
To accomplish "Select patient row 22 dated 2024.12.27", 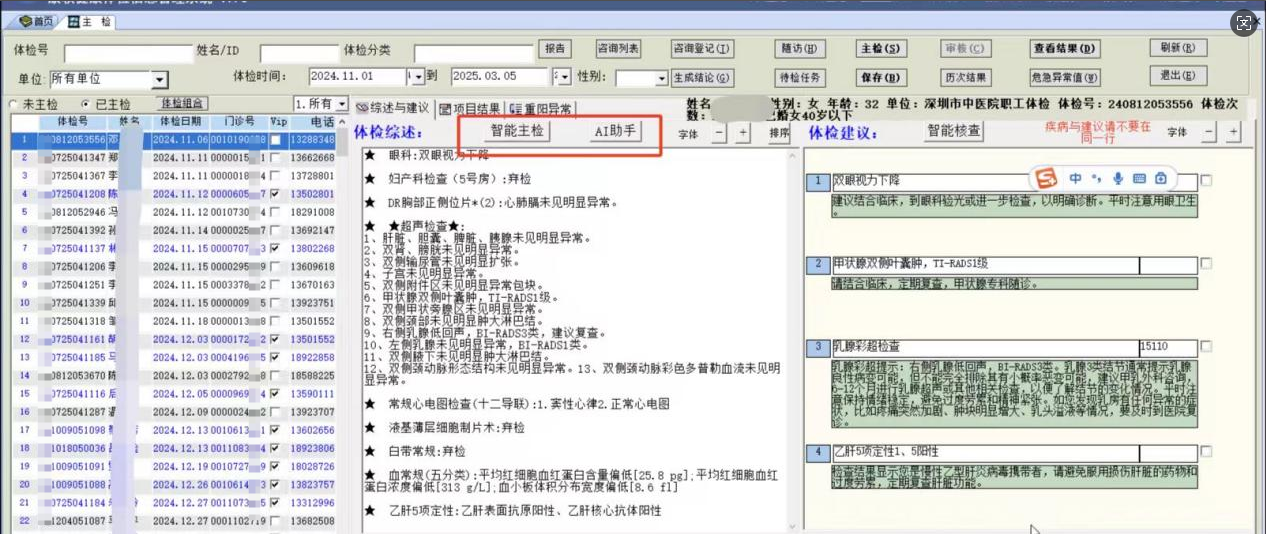I will 174,521.
